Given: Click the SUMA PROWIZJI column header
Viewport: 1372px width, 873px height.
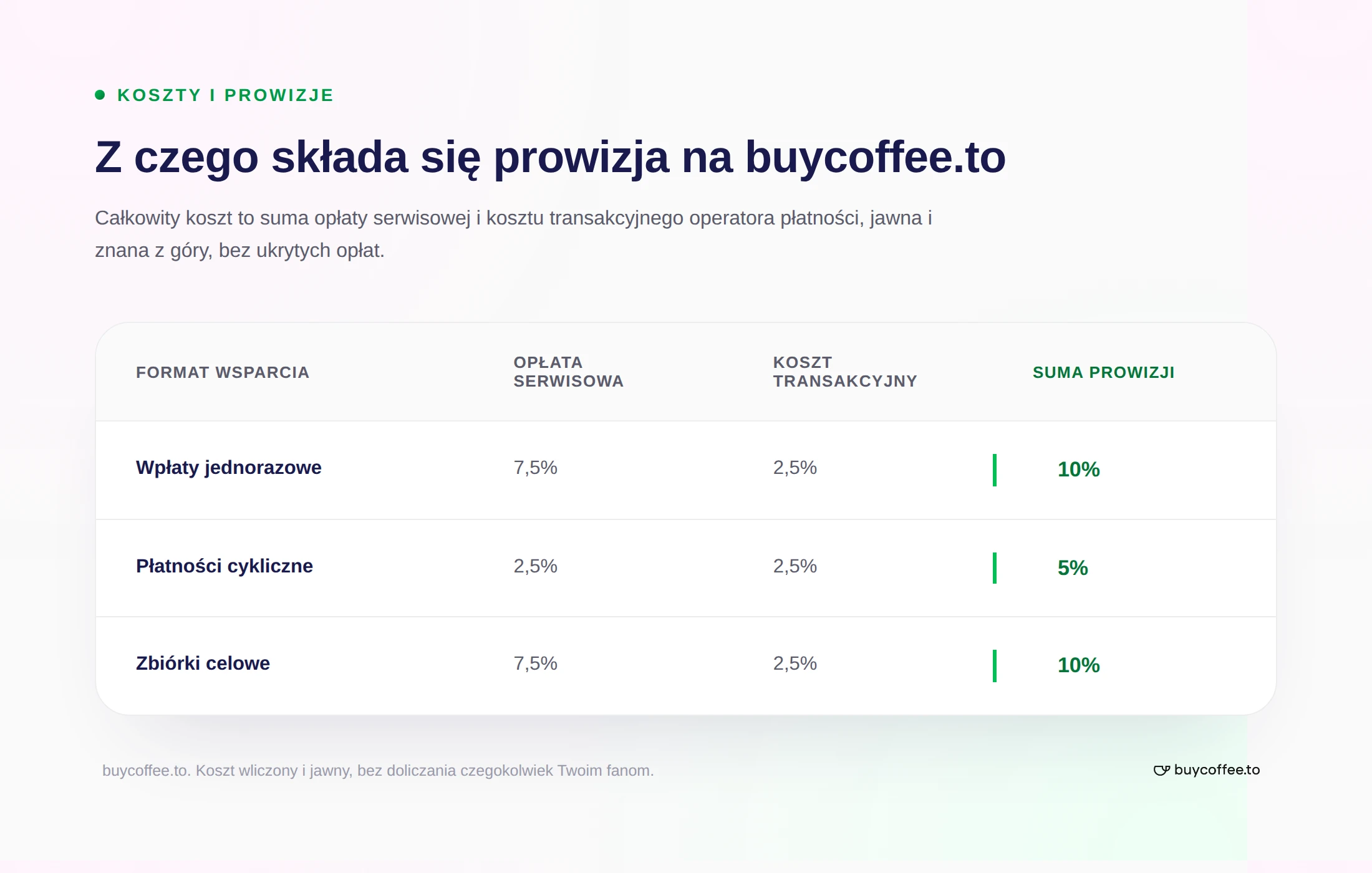Looking at the screenshot, I should (1104, 372).
